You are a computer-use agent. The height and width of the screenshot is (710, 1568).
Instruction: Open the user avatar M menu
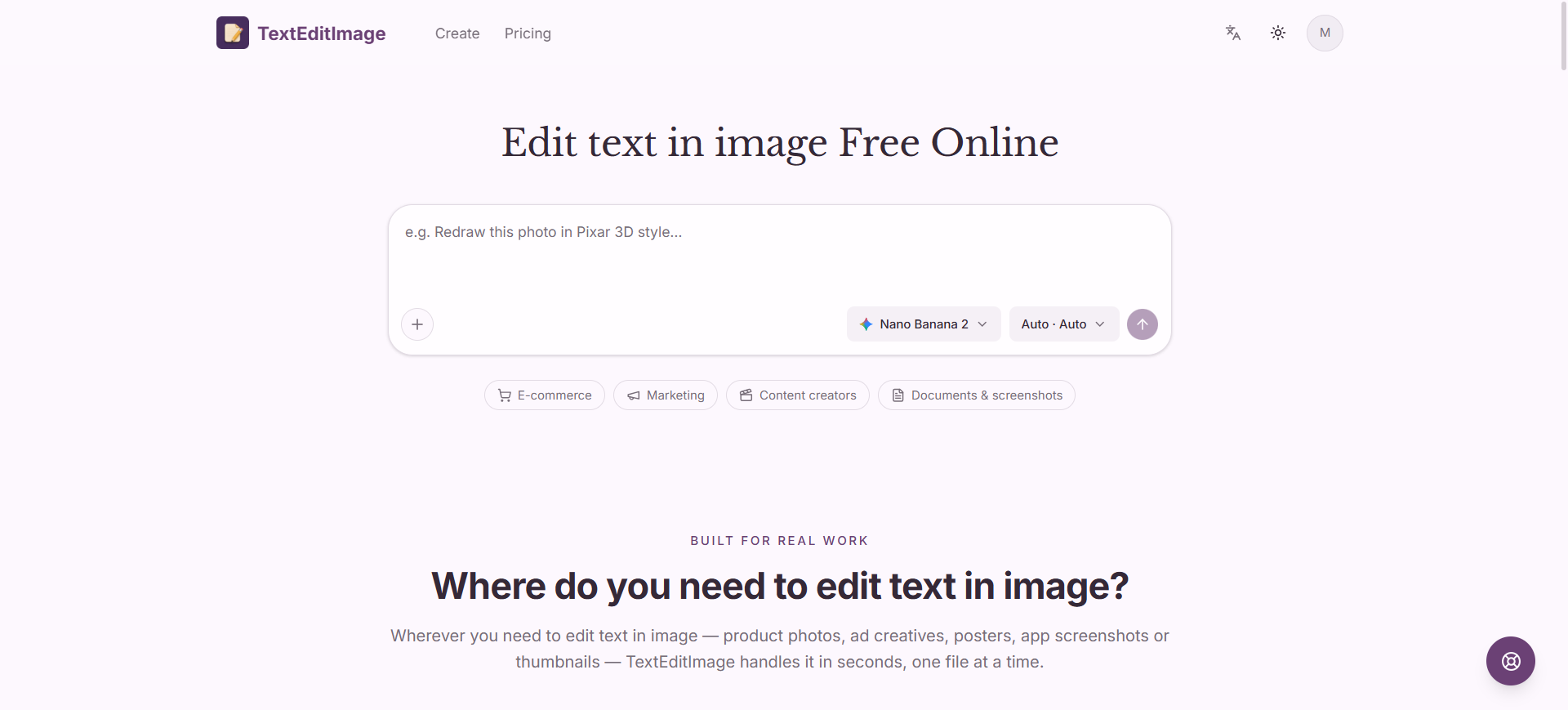click(1325, 33)
